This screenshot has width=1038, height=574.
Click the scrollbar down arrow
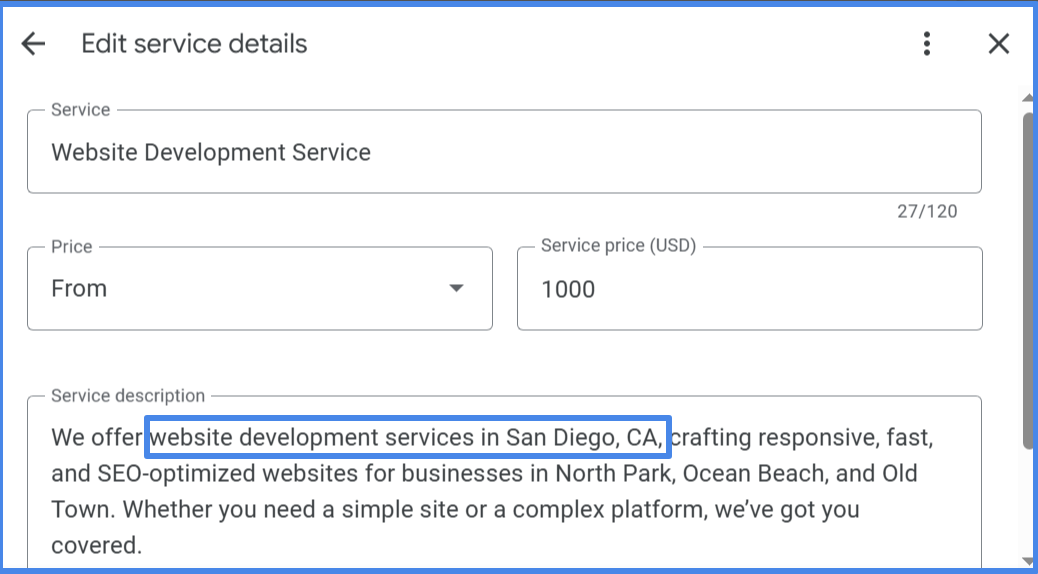(1028, 563)
